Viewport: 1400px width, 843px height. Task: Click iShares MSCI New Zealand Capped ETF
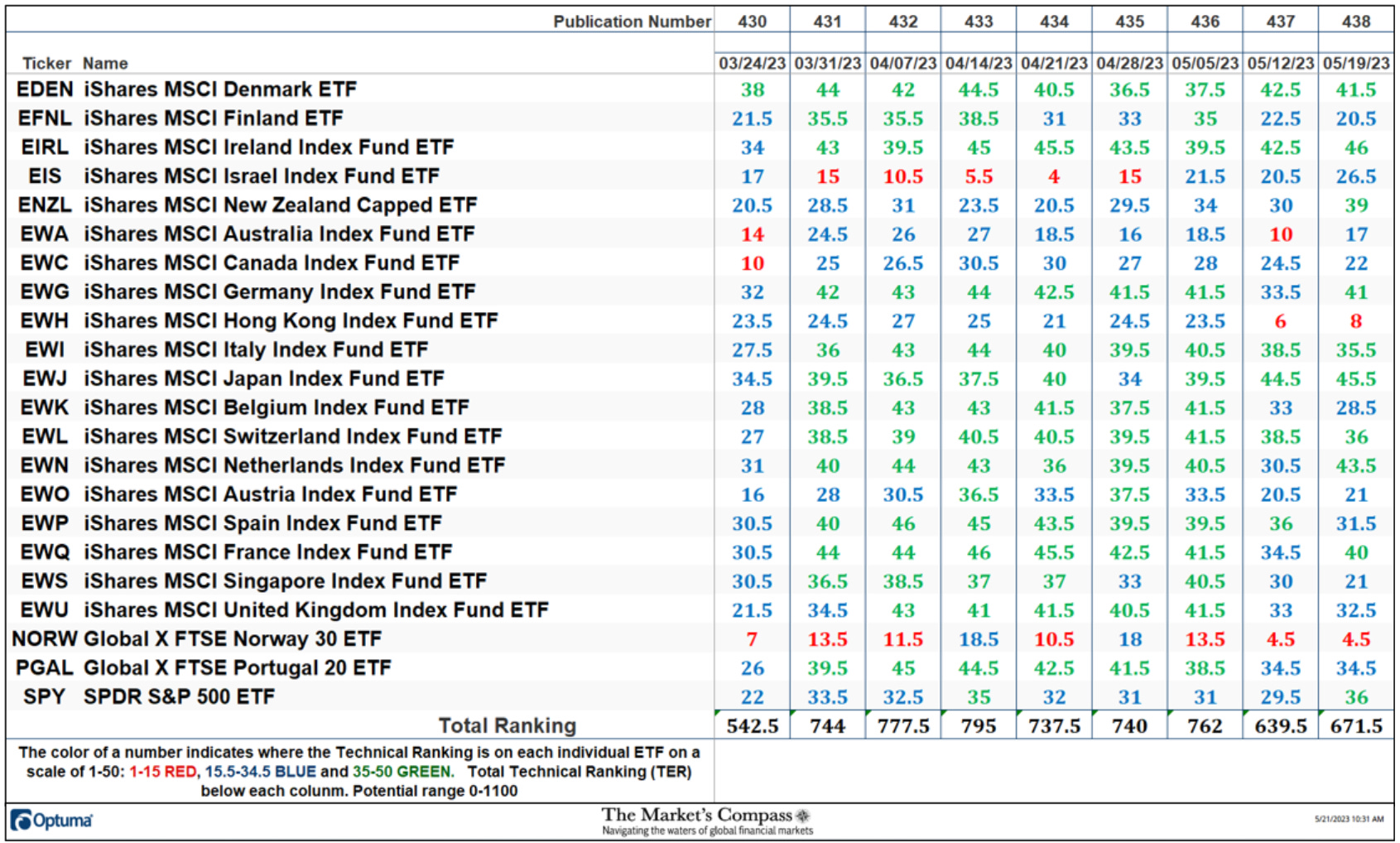[x=281, y=205]
